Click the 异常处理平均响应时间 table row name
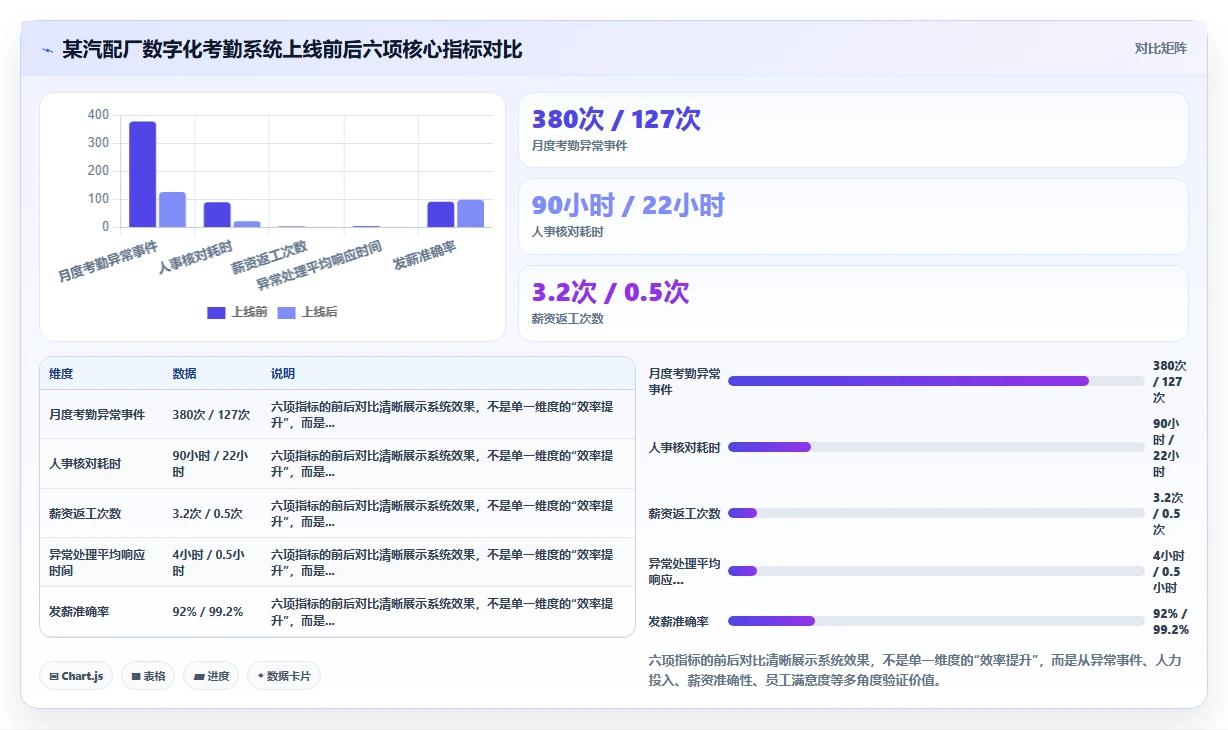The width and height of the screenshot is (1228, 730). click(97, 562)
